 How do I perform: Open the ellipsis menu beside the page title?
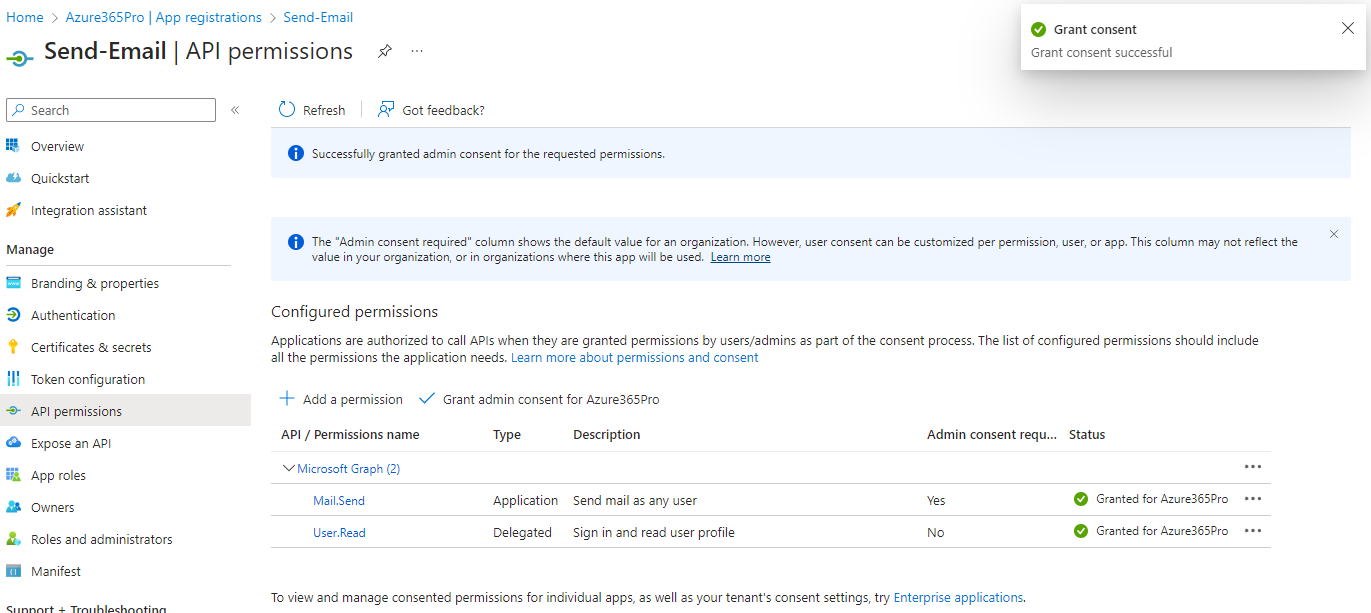pos(417,51)
